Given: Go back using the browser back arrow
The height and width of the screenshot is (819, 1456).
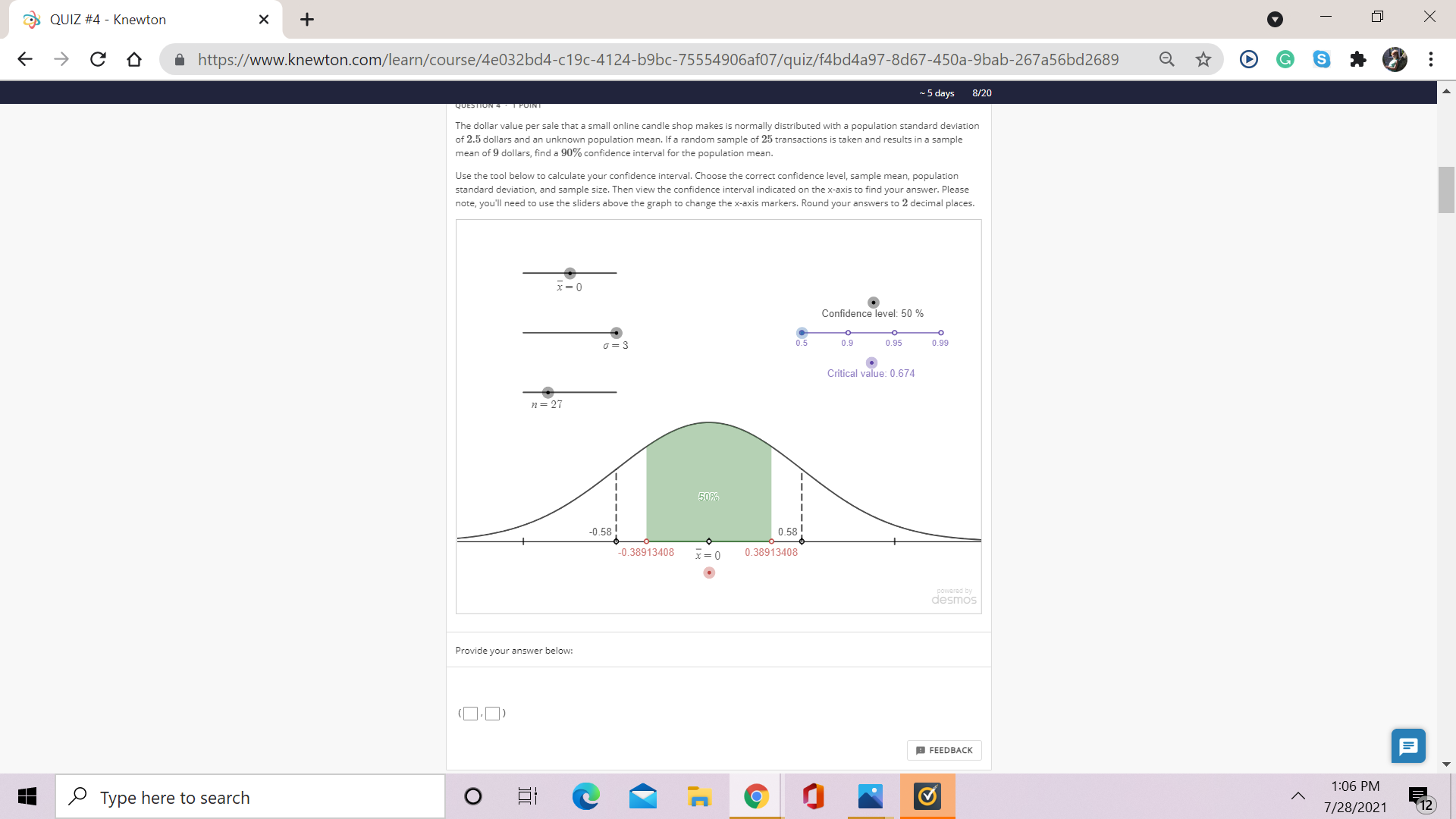Looking at the screenshot, I should click(25, 59).
